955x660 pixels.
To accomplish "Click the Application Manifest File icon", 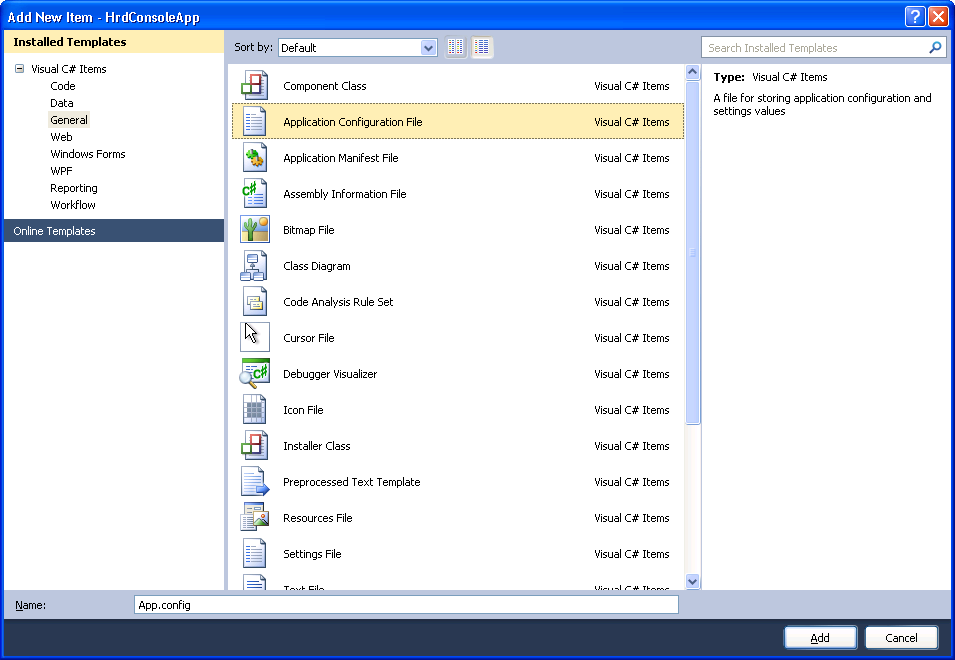I will [x=255, y=157].
